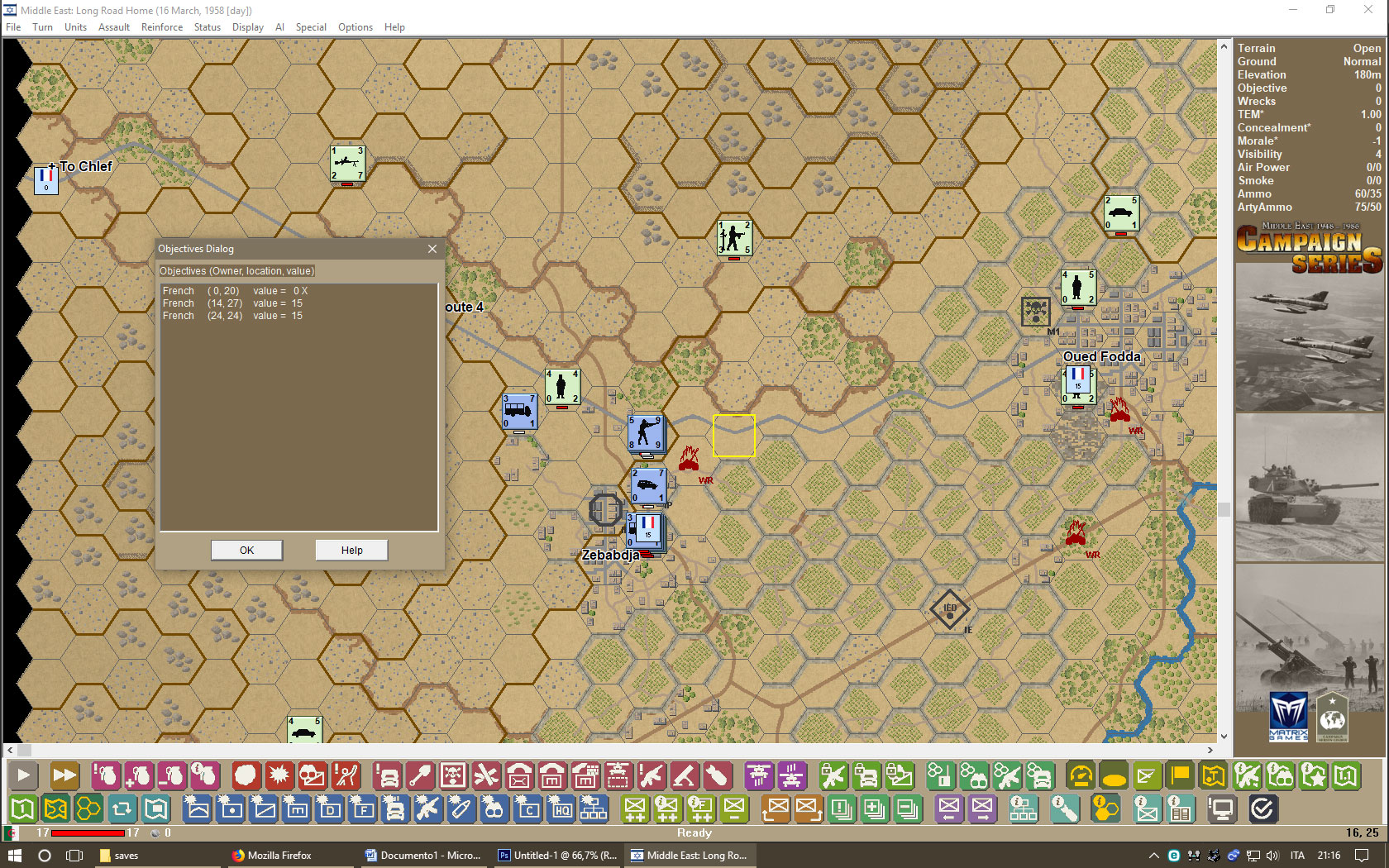The width and height of the screenshot is (1389, 868).
Task: Click the Next Turn play arrow button
Action: (x=23, y=775)
